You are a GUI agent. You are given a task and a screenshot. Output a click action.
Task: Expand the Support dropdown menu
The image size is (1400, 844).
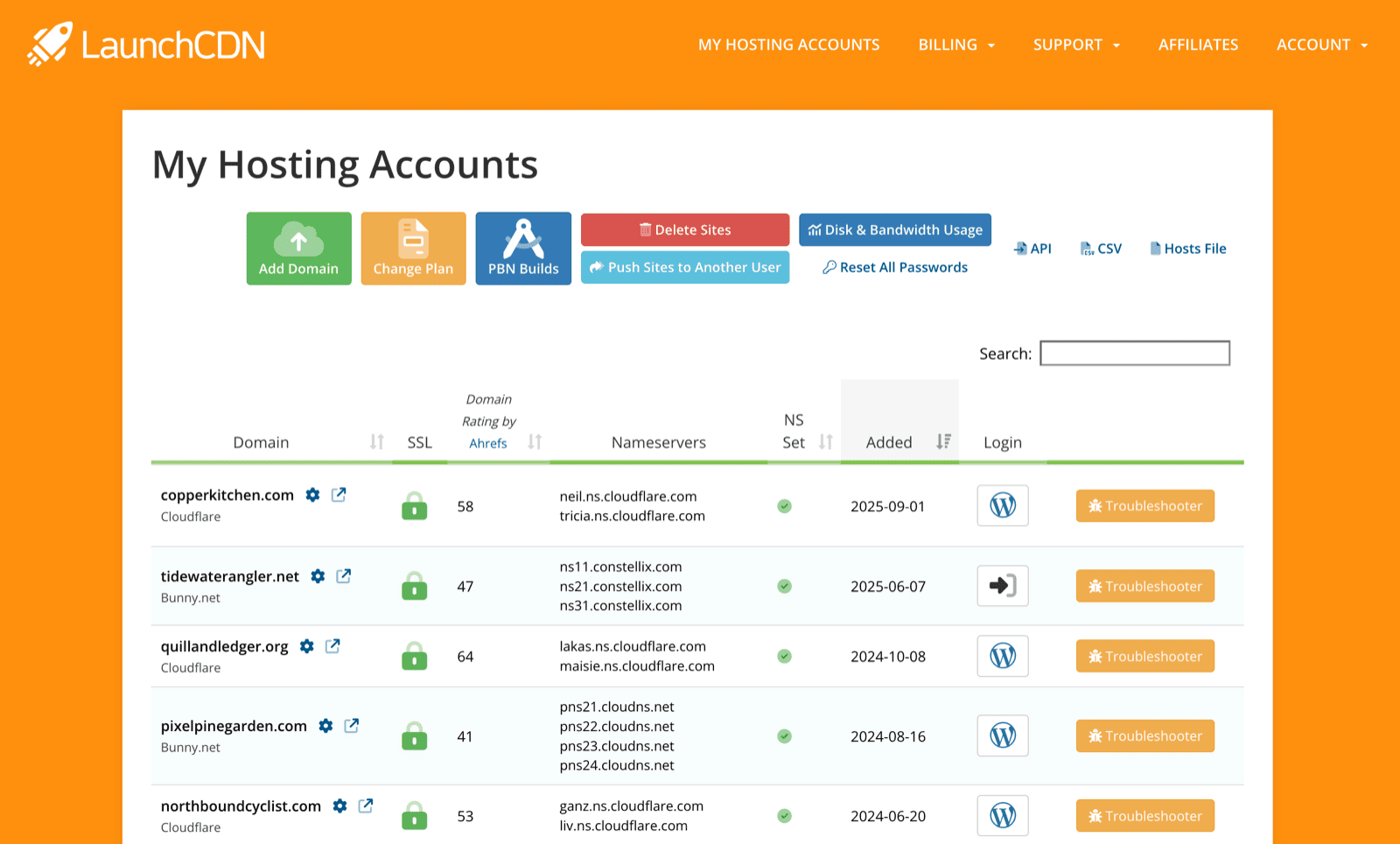click(1076, 45)
